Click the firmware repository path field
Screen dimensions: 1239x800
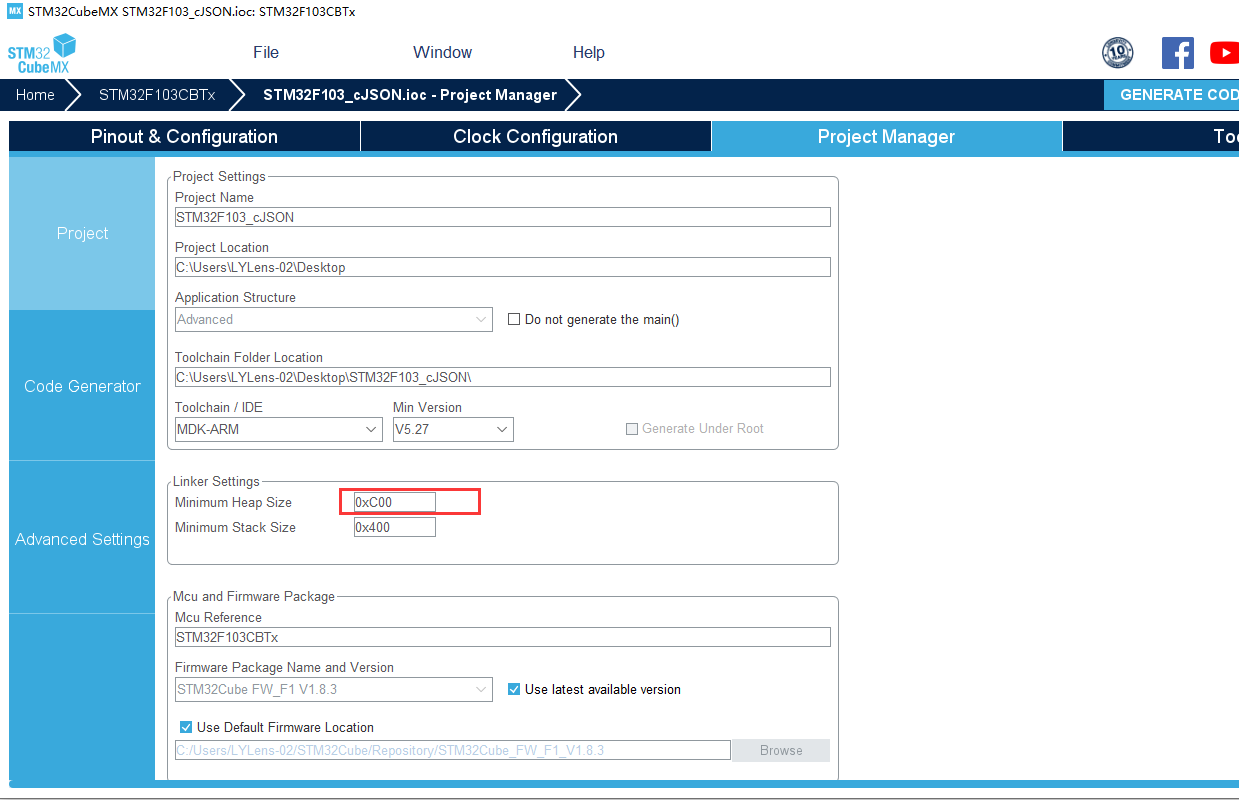[452, 750]
